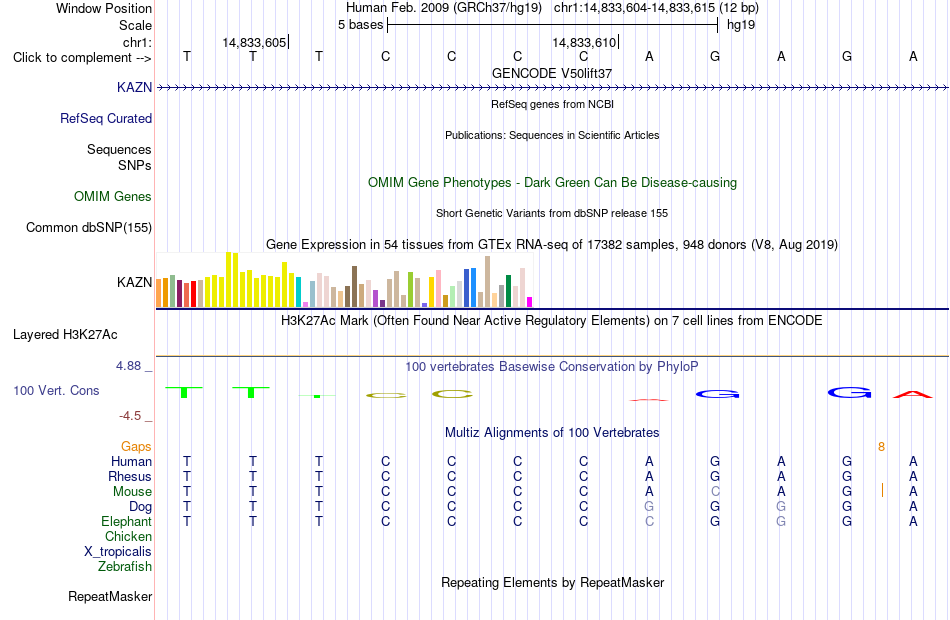Screen dimensions: 950x620
Task: Click the PhyloP lower value -4.5
Action: coord(130,416)
